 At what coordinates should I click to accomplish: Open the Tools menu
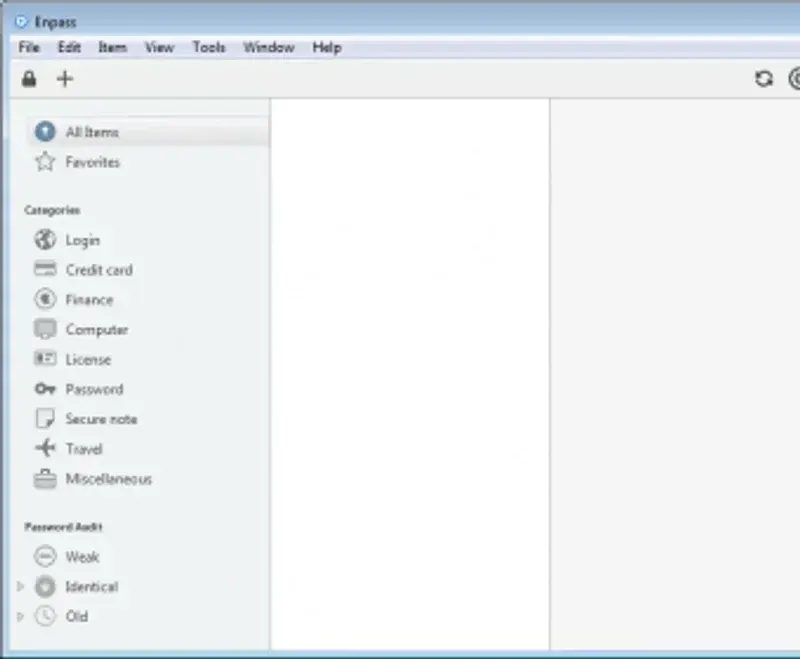(x=209, y=47)
